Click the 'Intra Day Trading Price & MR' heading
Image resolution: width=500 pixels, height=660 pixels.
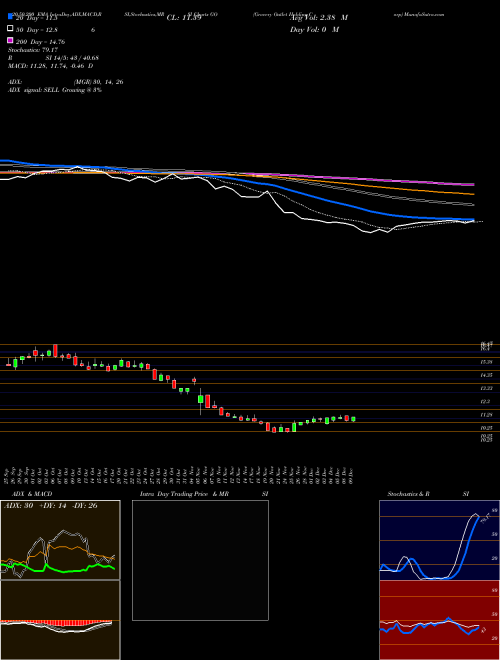pyautogui.click(x=184, y=494)
